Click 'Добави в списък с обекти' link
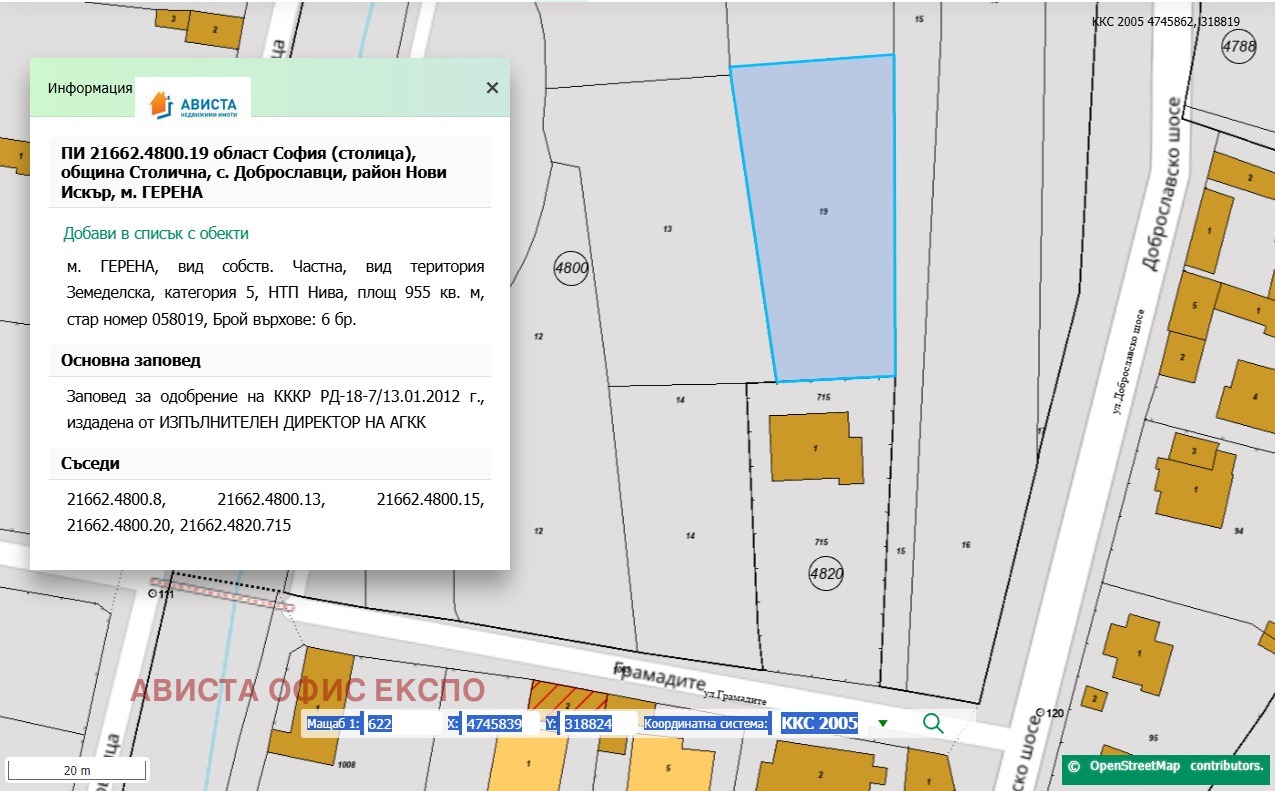This screenshot has height=791, width=1275. [156, 233]
